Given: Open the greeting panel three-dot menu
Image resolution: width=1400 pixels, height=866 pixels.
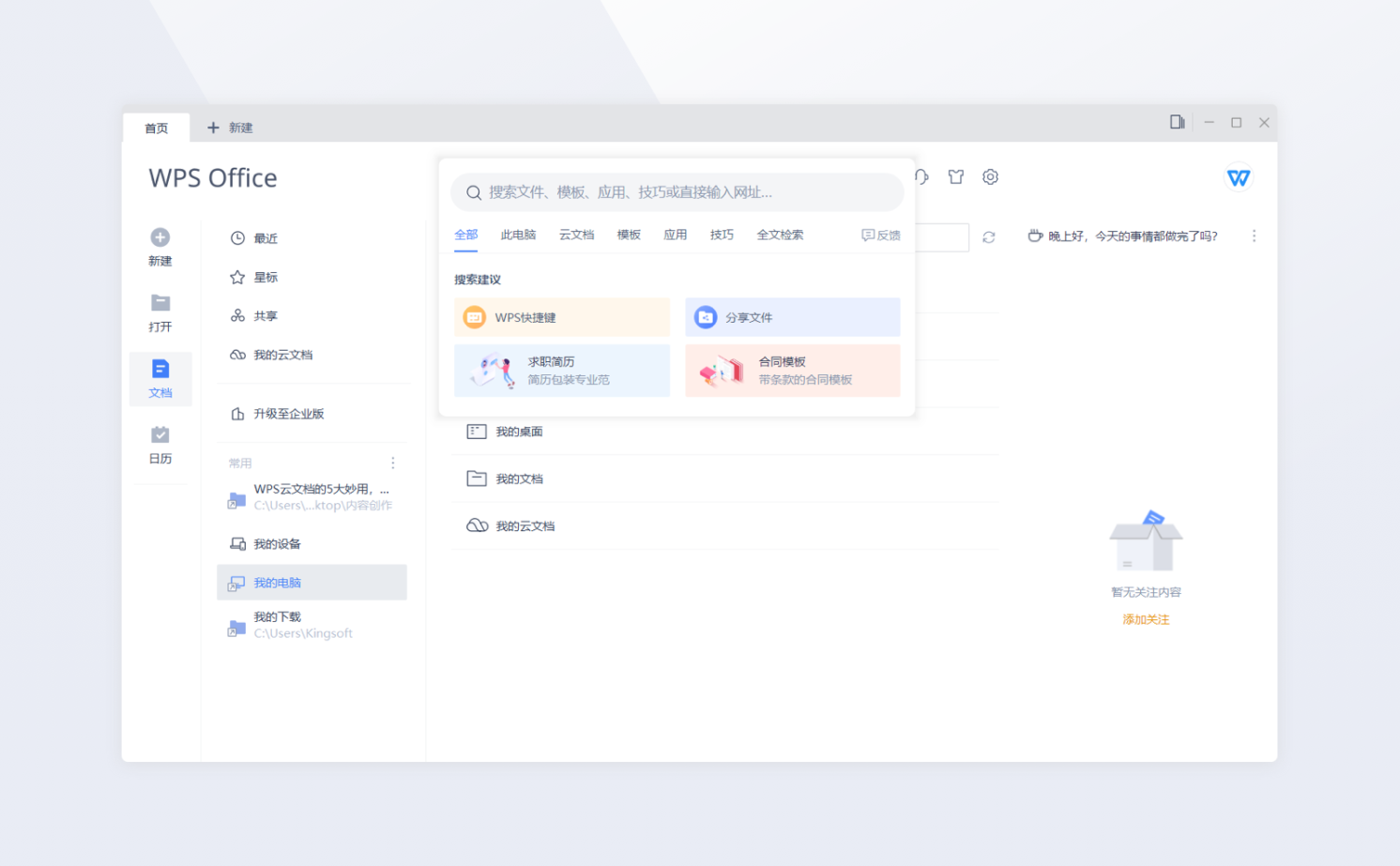Looking at the screenshot, I should click(x=1254, y=236).
